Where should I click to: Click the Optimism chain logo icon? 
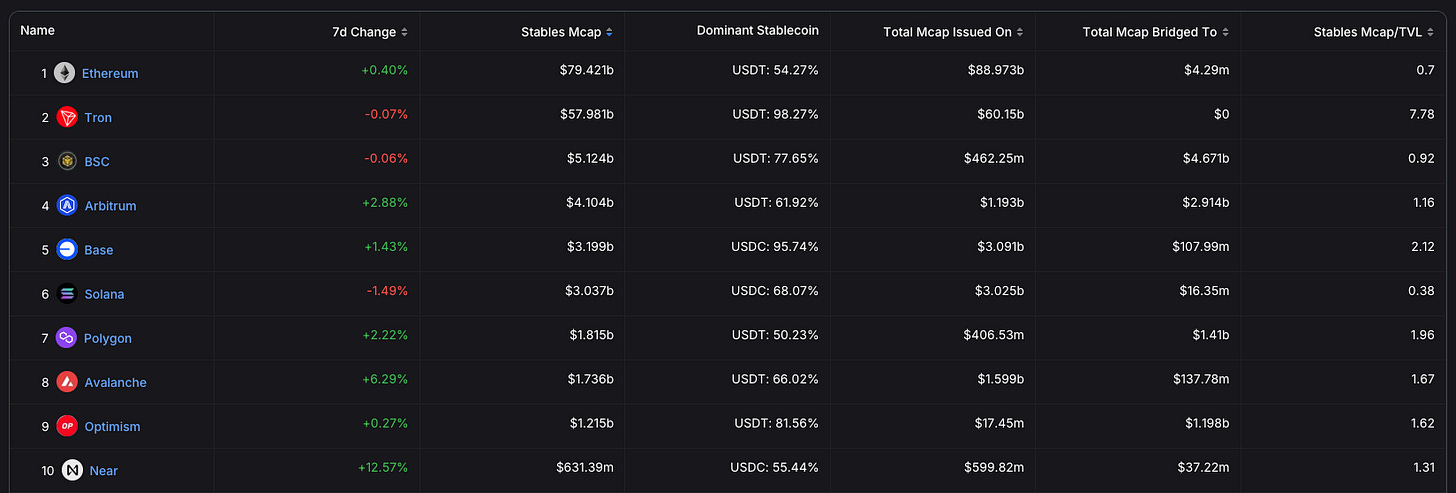tap(67, 426)
